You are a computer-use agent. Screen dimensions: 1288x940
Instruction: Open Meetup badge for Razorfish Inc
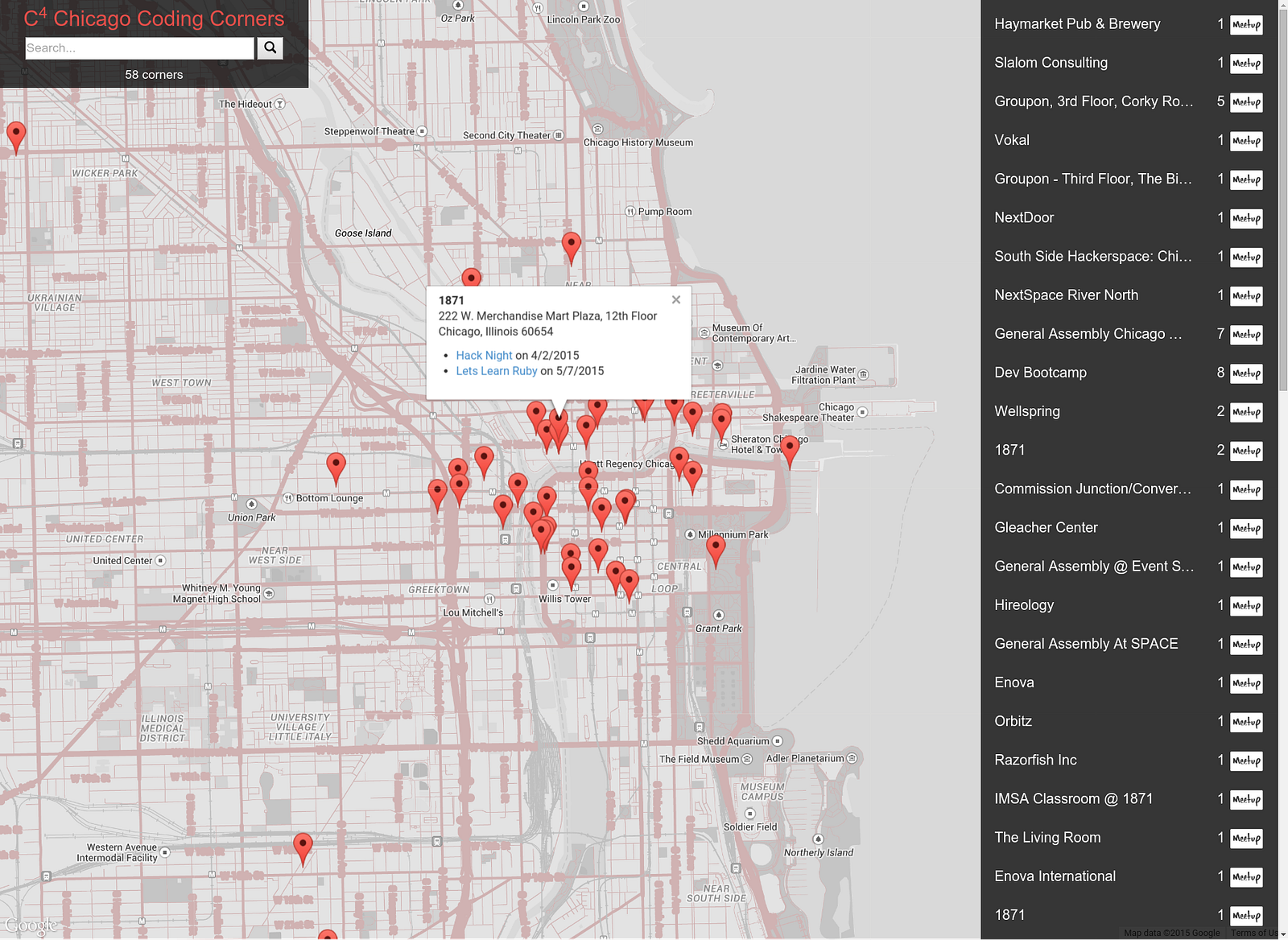tap(1246, 761)
